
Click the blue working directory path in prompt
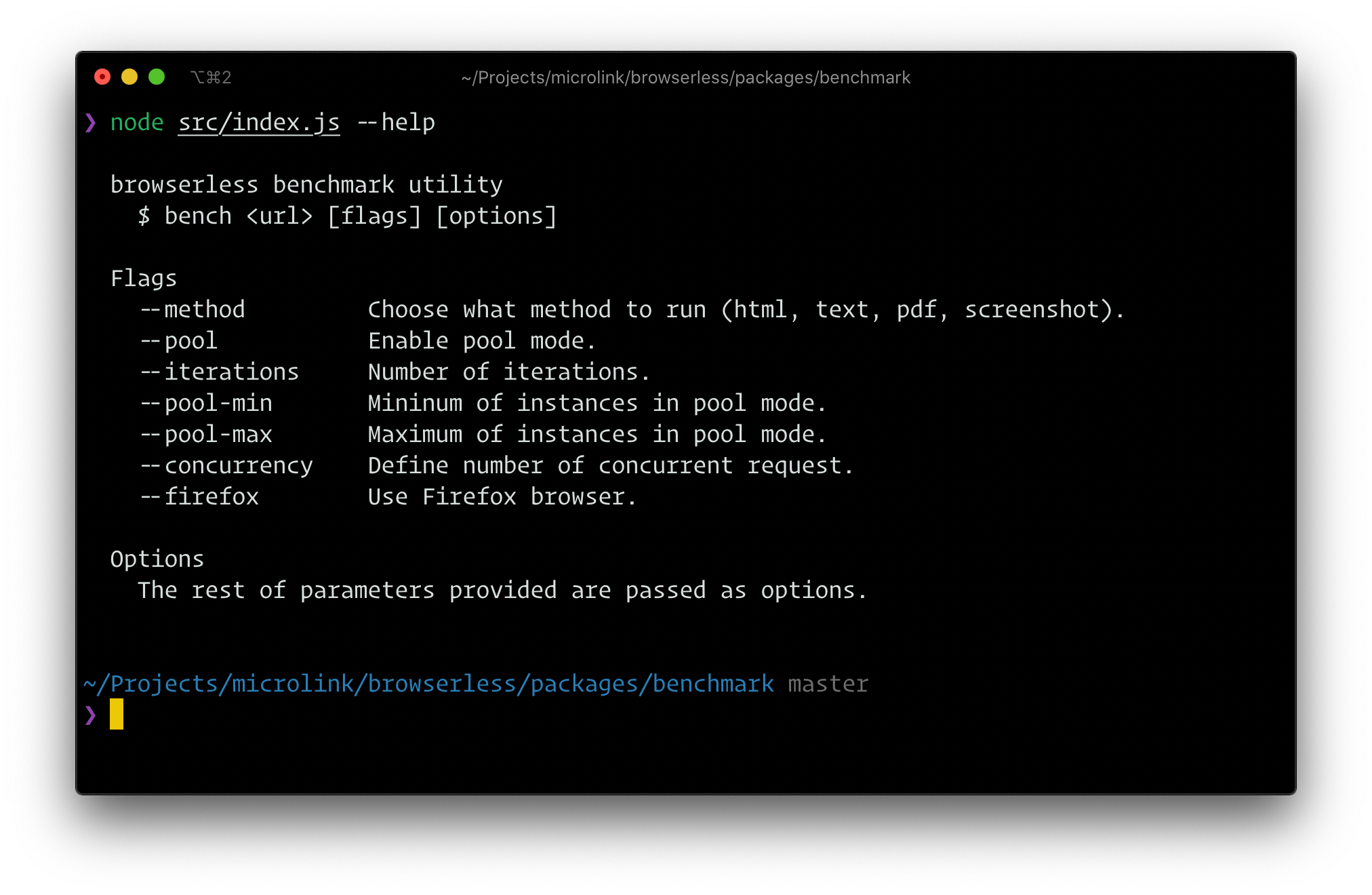pyautogui.click(x=428, y=684)
